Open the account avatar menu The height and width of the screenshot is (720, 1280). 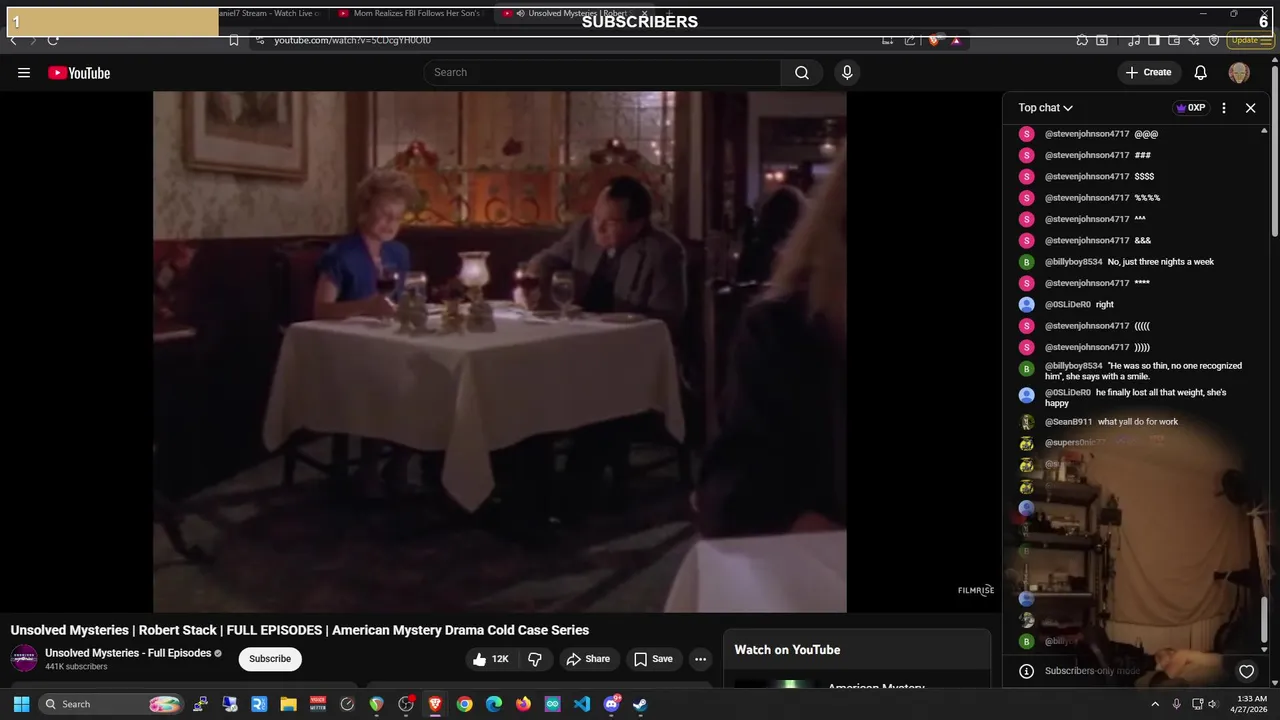[x=1239, y=72]
